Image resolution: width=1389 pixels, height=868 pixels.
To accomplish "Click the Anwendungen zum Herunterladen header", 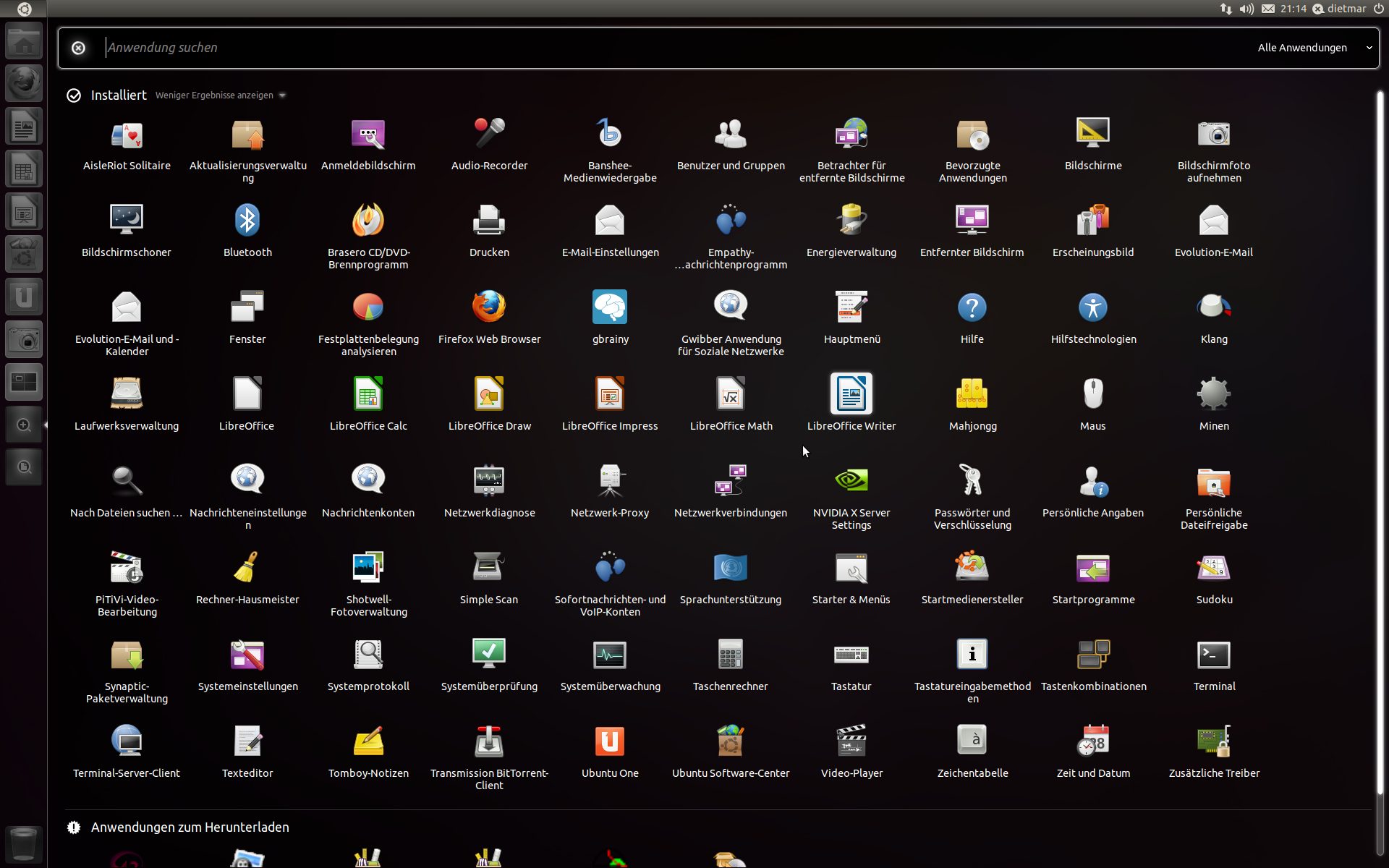I will (190, 827).
